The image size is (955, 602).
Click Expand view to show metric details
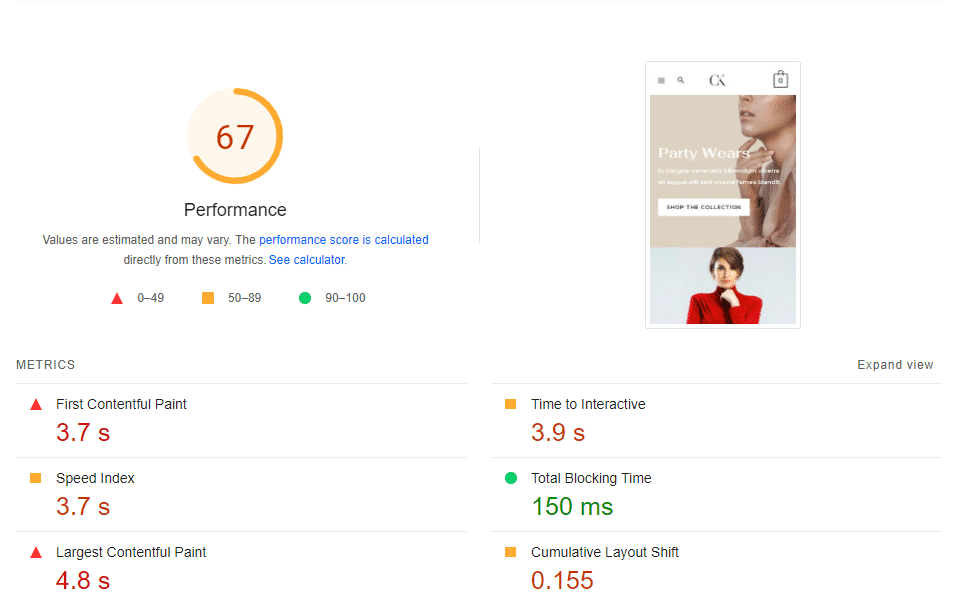coord(895,365)
